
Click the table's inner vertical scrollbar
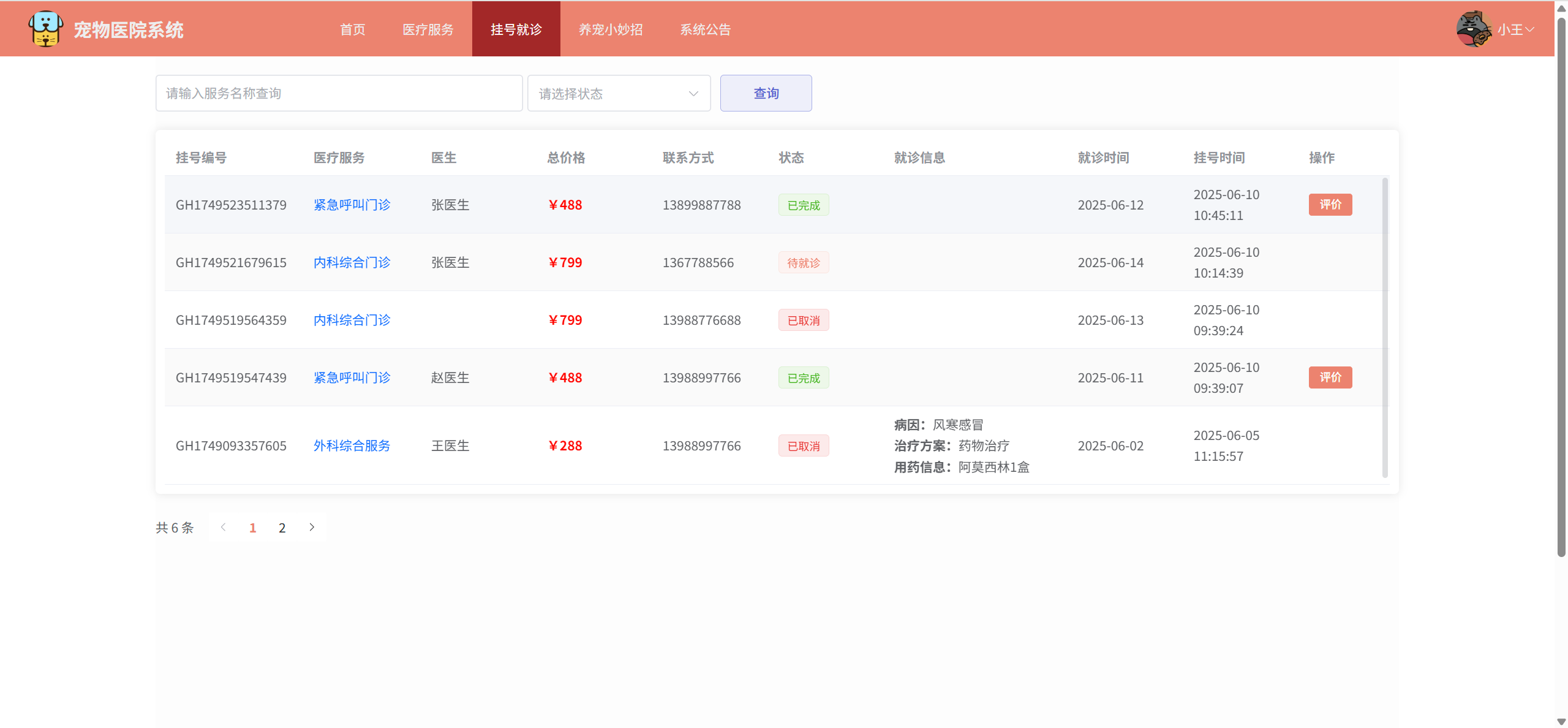click(1384, 328)
